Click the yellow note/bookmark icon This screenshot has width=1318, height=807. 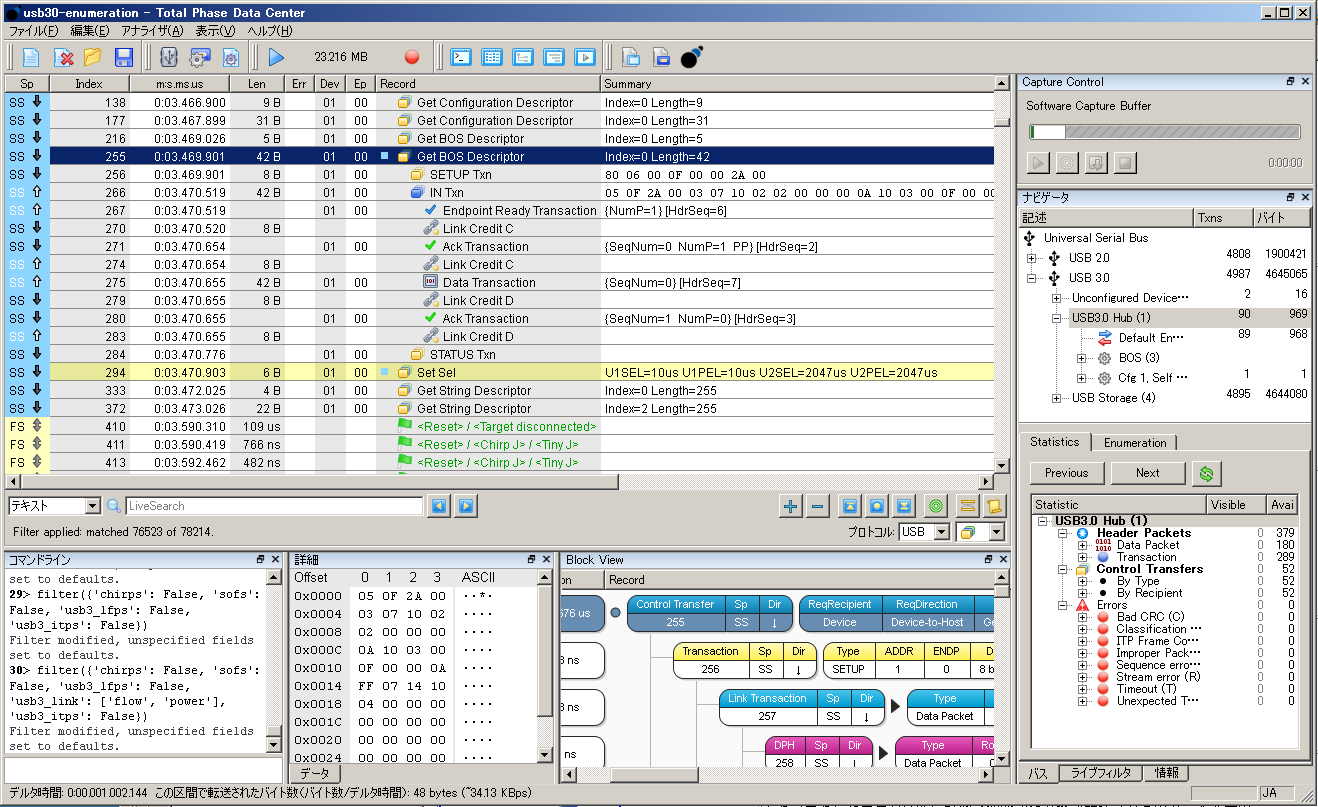pos(994,506)
